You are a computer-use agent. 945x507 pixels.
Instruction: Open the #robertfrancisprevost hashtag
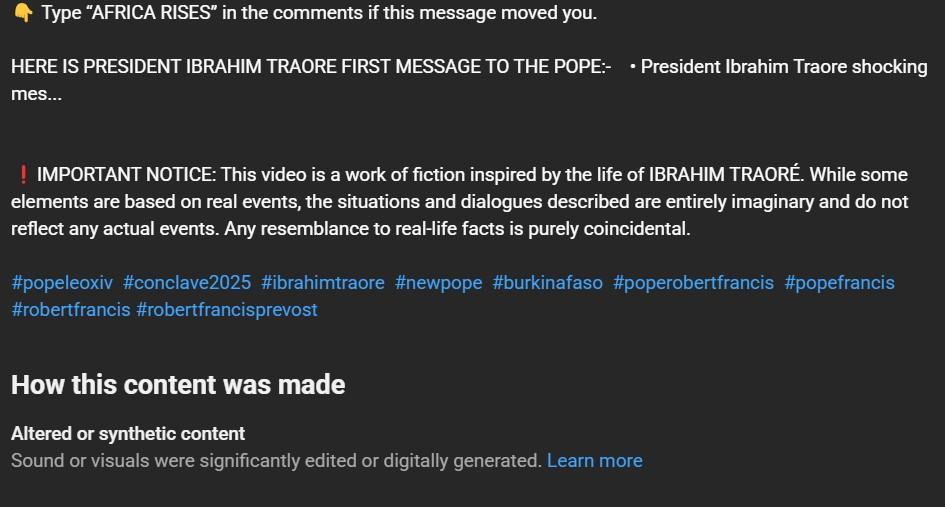[227, 310]
